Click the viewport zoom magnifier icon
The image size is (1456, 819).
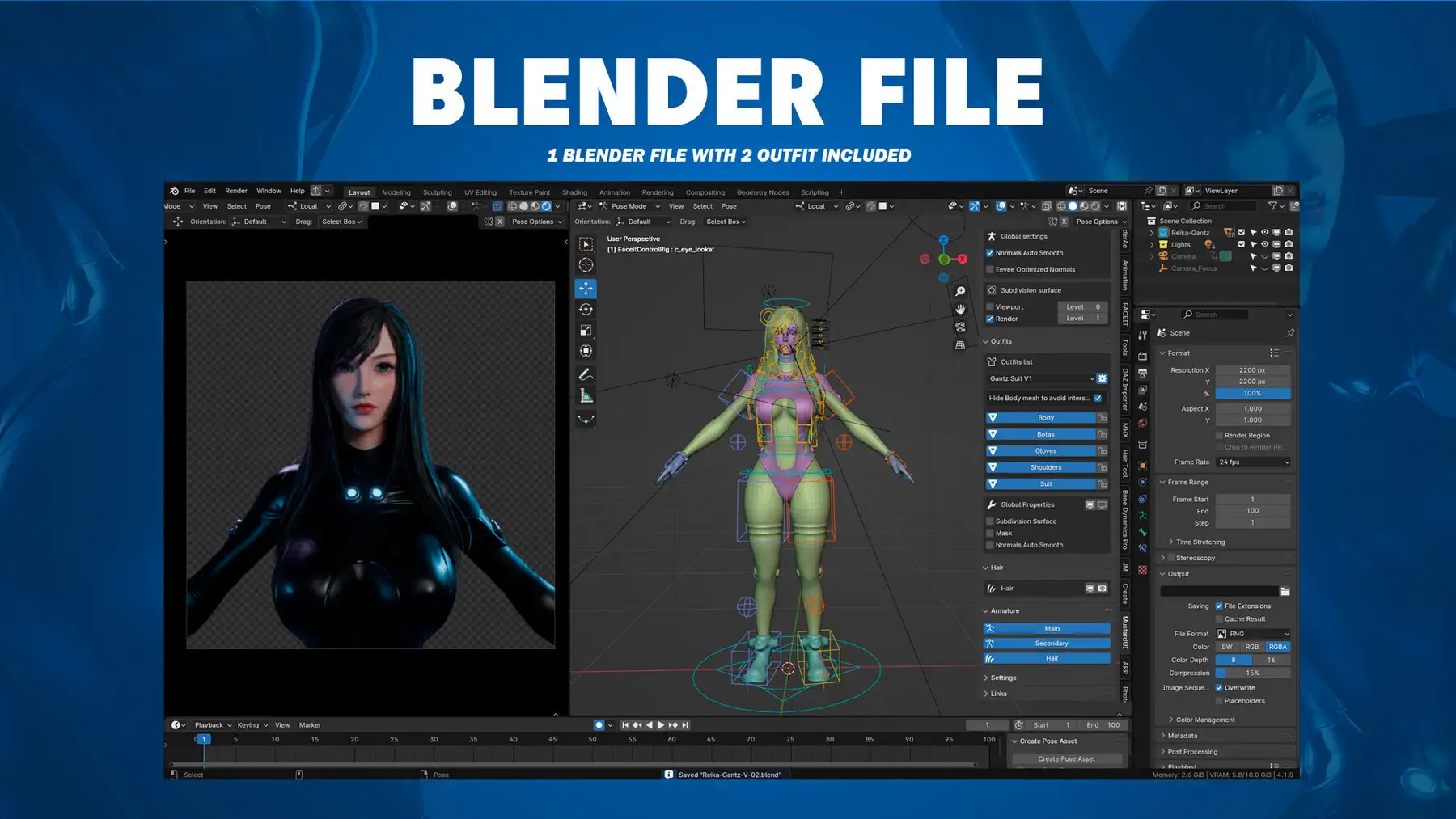960,291
